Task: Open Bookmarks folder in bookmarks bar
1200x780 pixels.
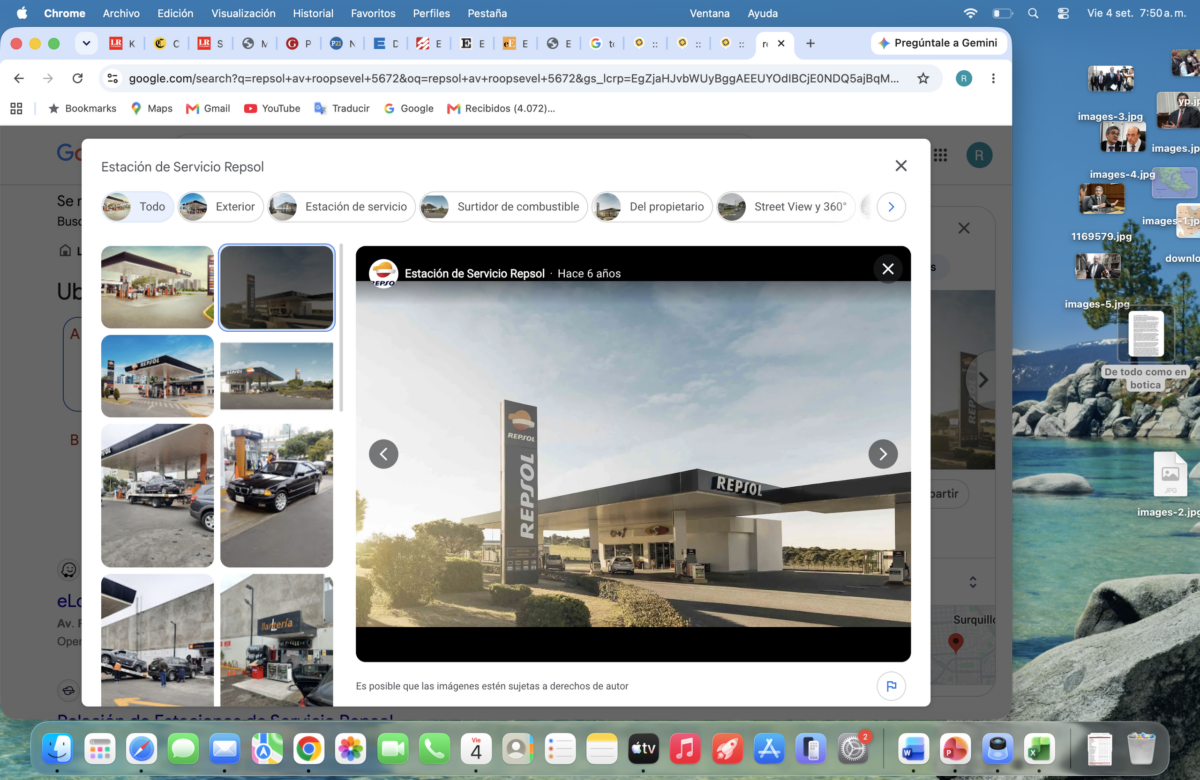Action: 82,108
